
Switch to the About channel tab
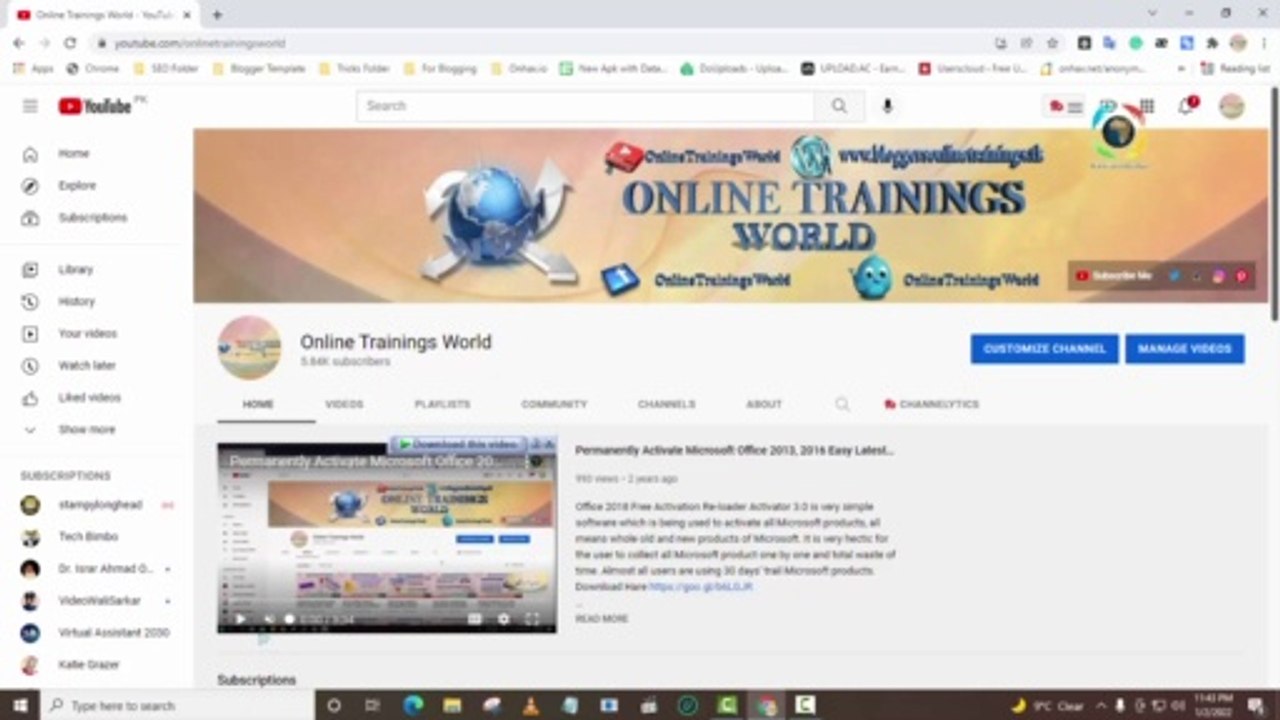764,404
